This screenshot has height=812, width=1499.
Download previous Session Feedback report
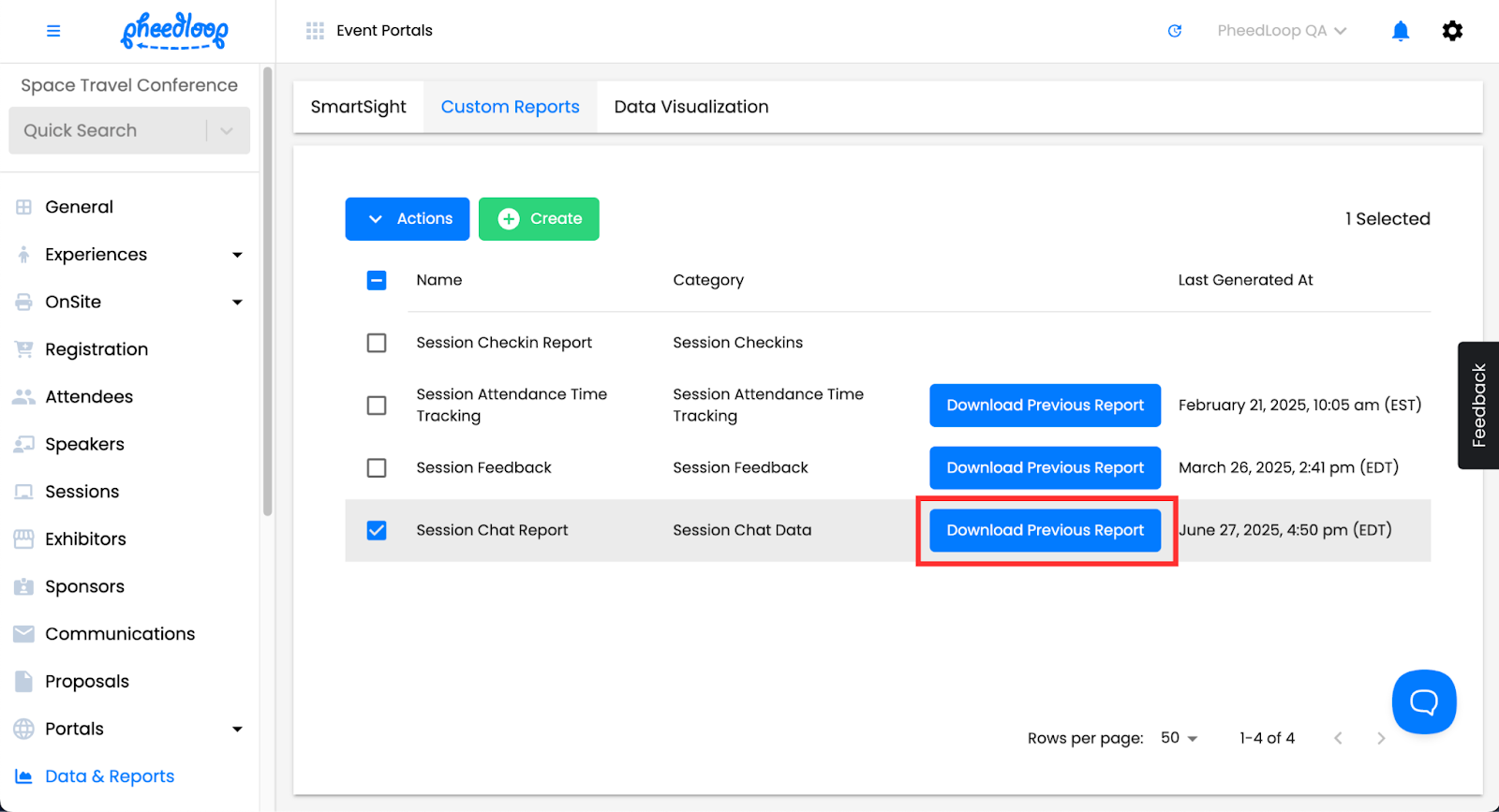tap(1046, 467)
